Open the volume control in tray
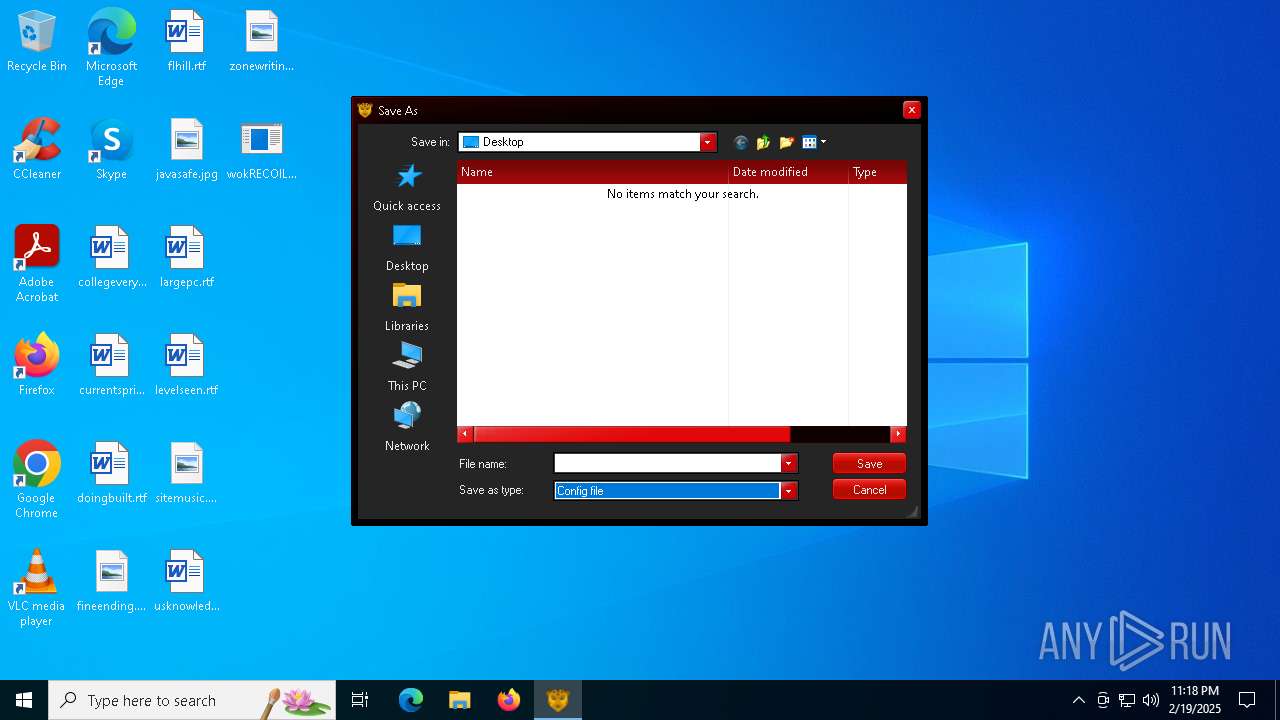This screenshot has width=1280, height=720. 1151,700
